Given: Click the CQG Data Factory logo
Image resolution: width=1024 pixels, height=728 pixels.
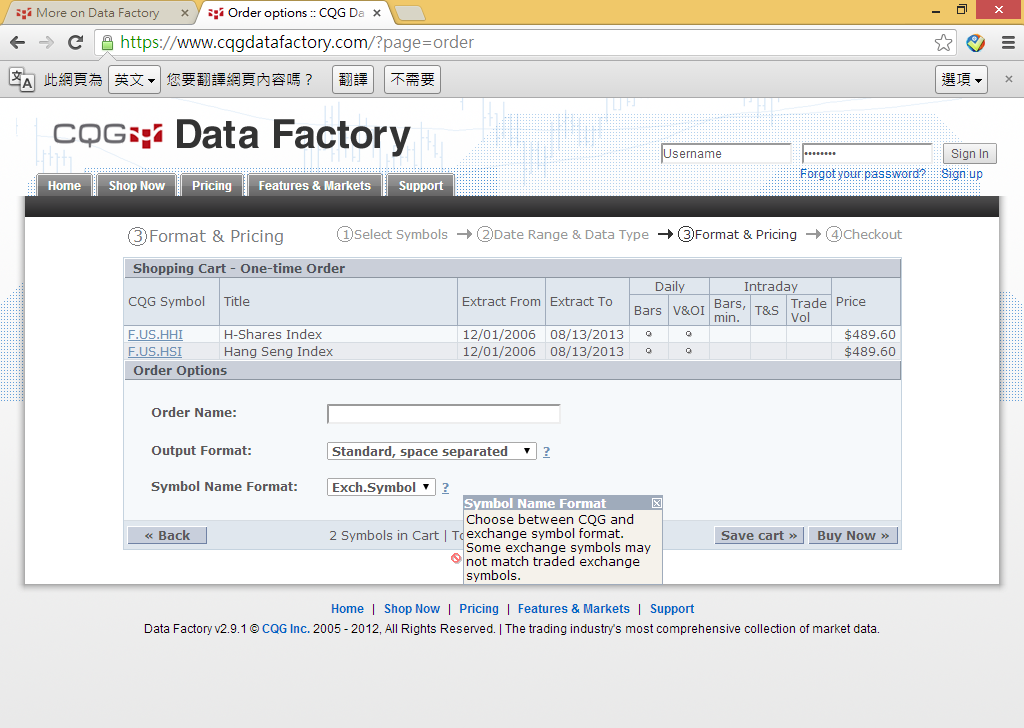Looking at the screenshot, I should point(232,135).
